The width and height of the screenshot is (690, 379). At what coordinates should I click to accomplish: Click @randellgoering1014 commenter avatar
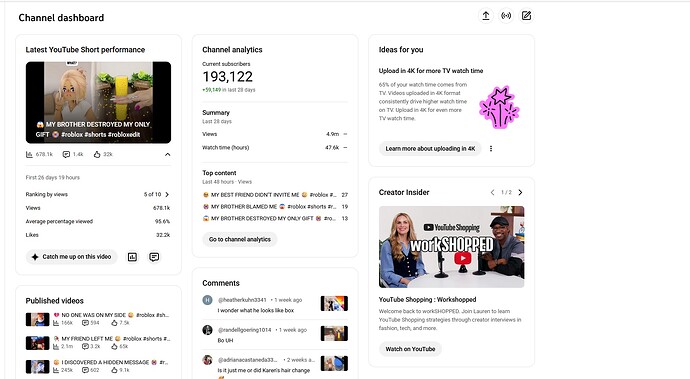(207, 330)
